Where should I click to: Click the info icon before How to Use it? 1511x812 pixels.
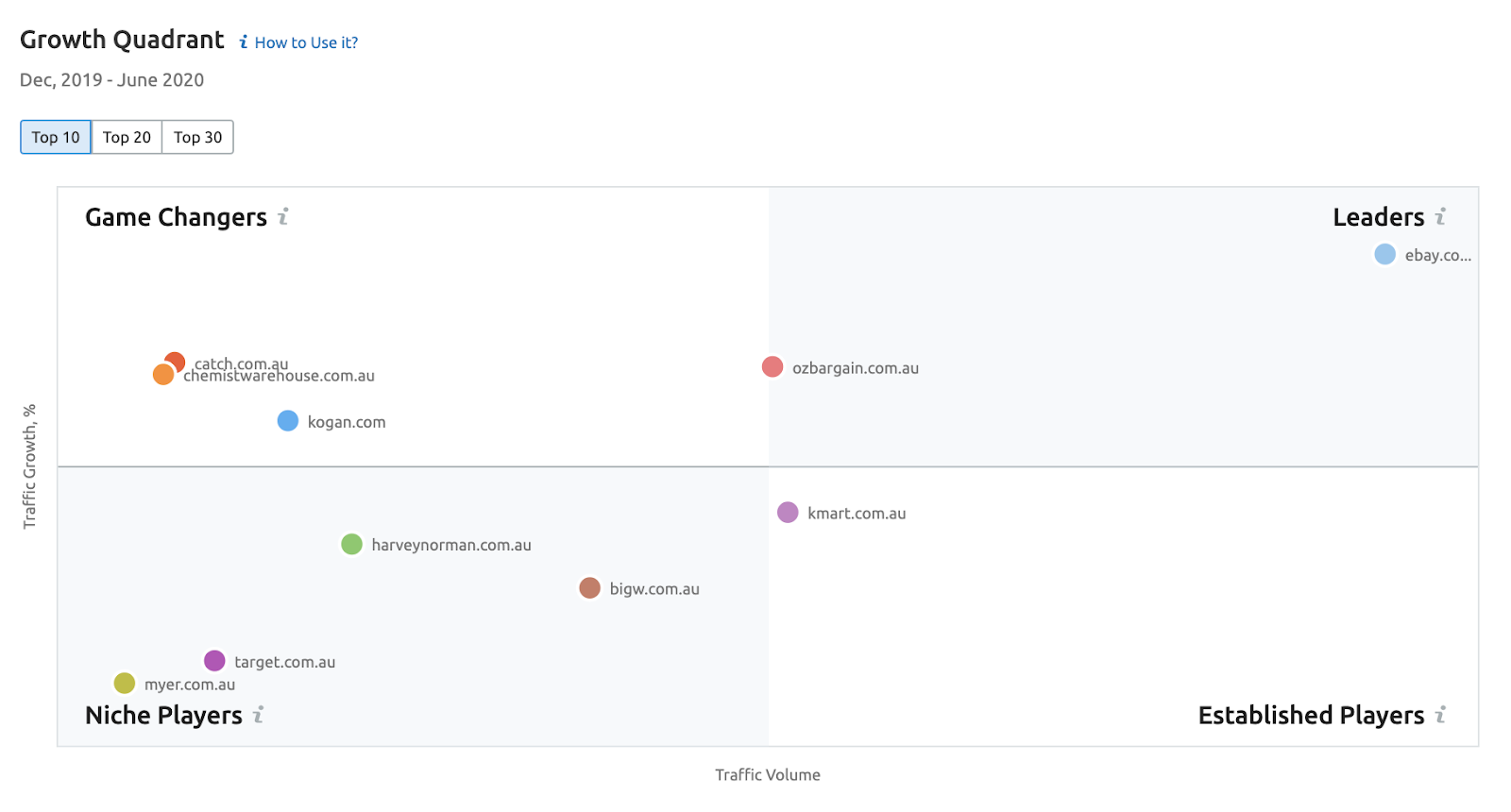pyautogui.click(x=244, y=42)
